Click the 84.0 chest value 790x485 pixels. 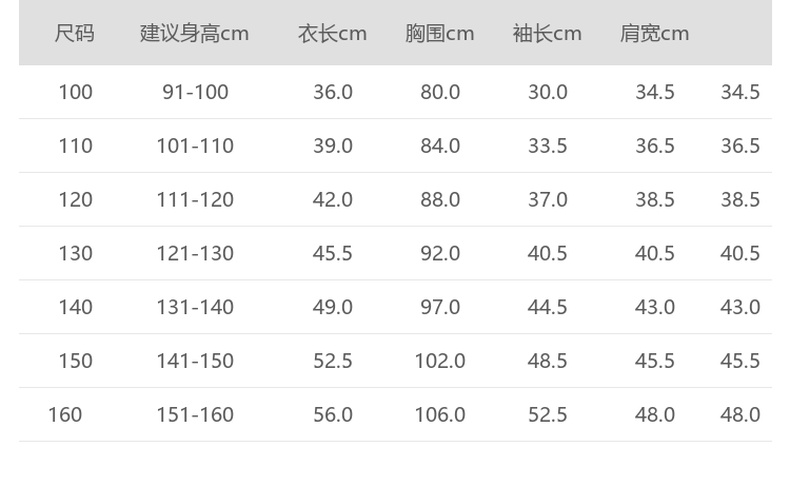click(x=440, y=146)
